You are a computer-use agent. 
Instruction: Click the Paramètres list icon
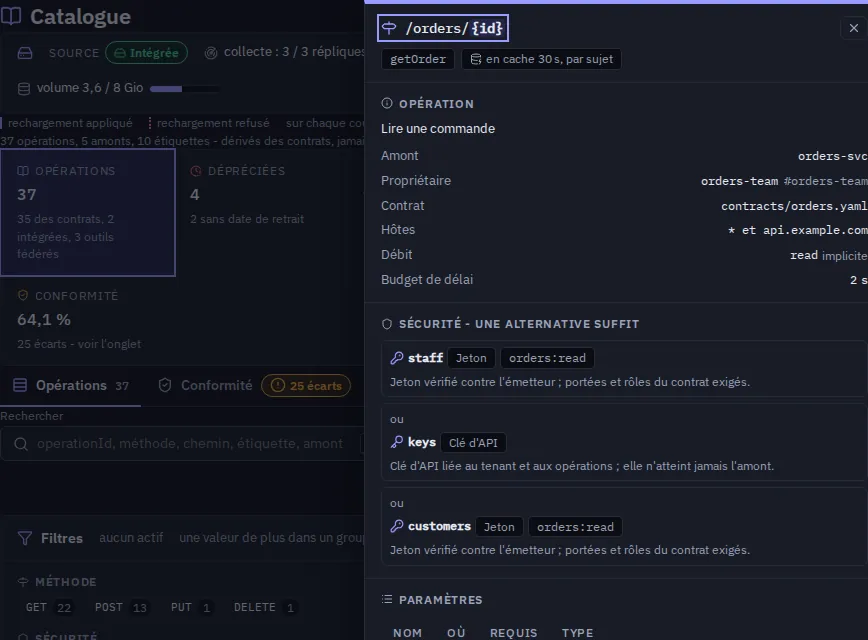pos(387,599)
